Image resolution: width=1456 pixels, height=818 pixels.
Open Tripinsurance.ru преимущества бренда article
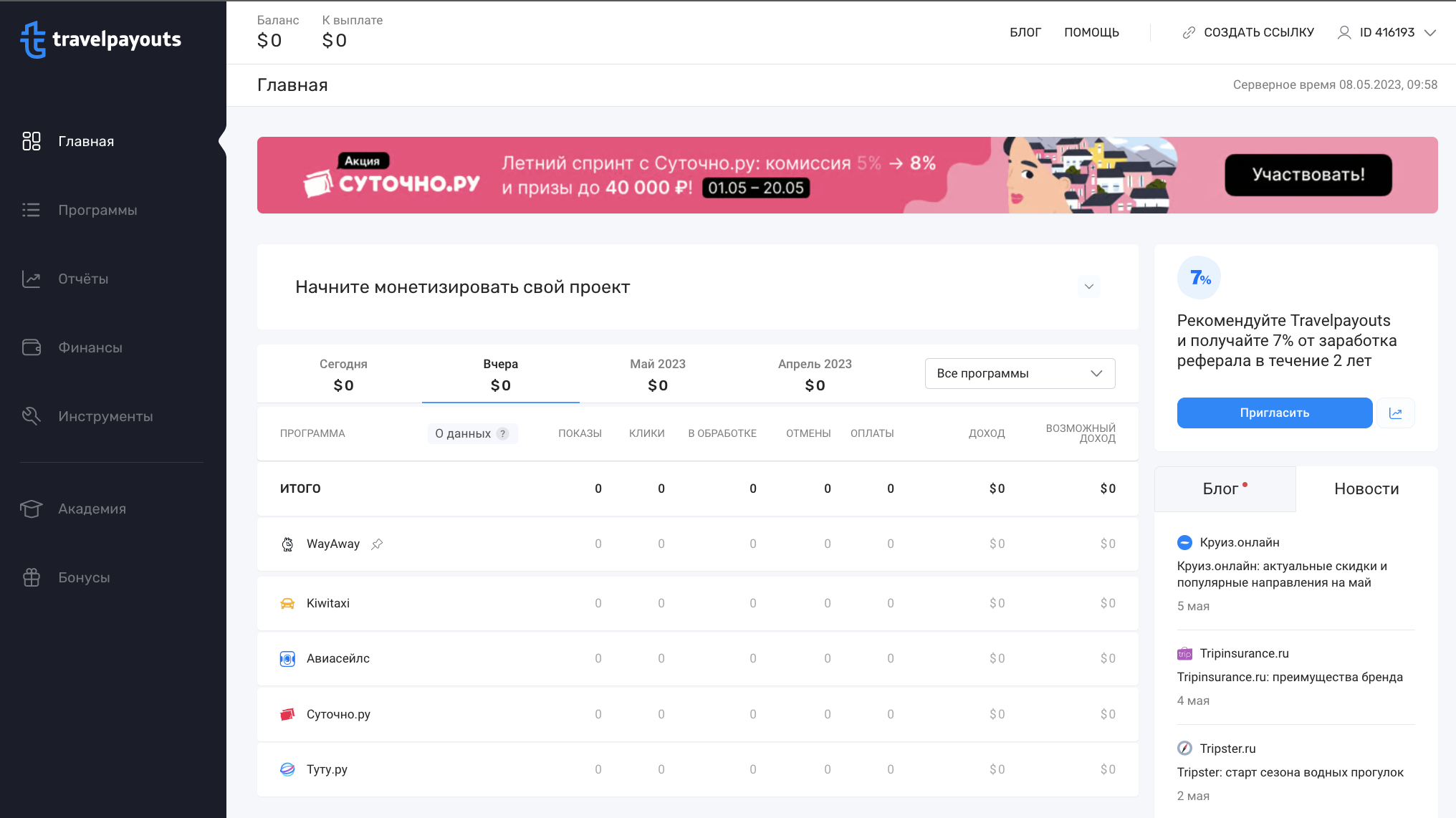(1290, 677)
